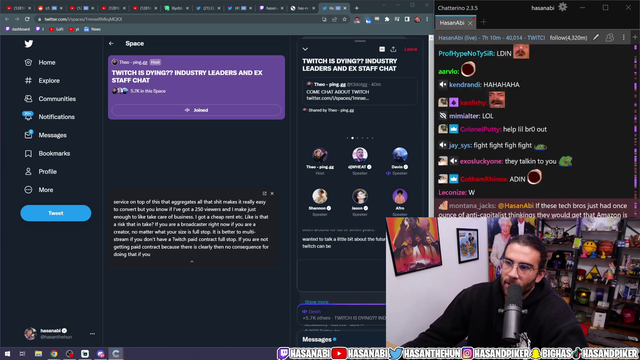Screen dimensions: 640x360
Task: Open the News bookmark
Action: point(93,29)
